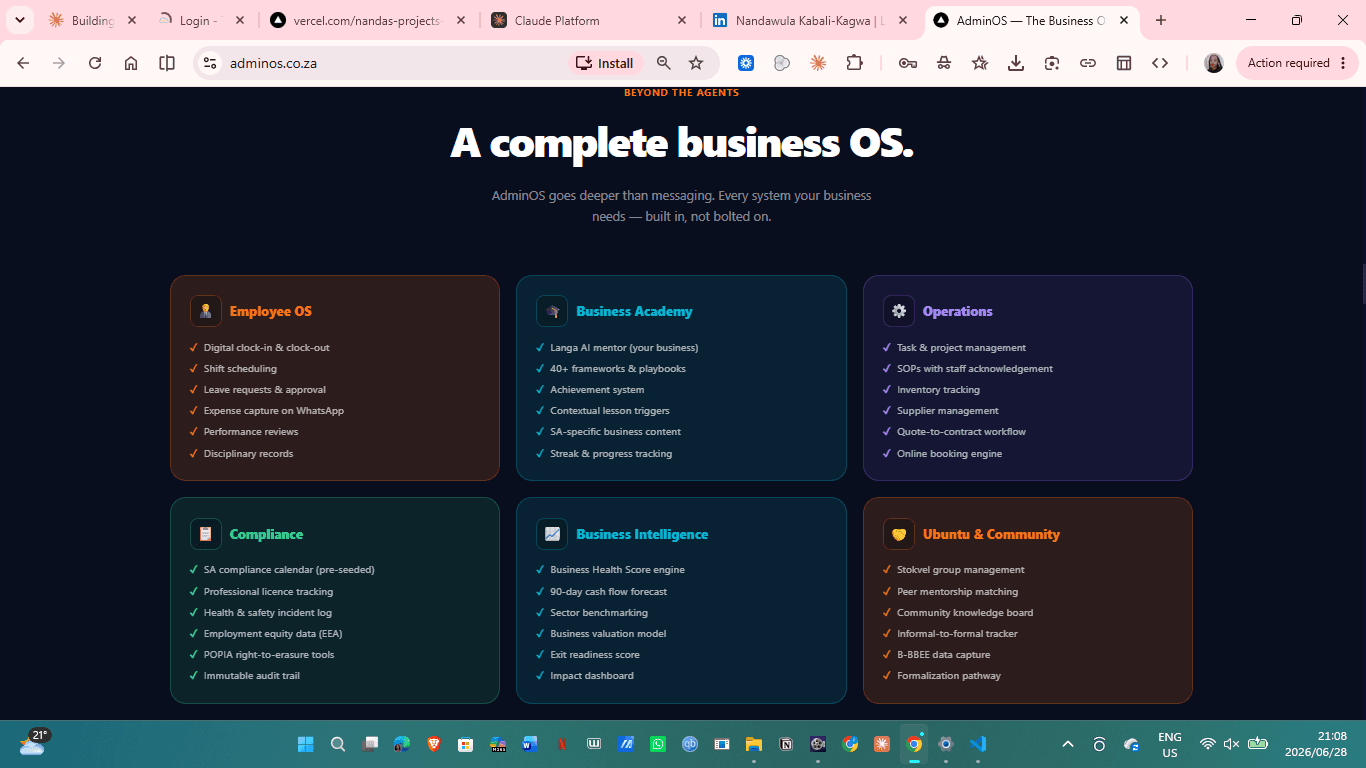The height and width of the screenshot is (768, 1366).
Task: Switch to the Nandawula Kabali-Kagwa LinkedIn tab
Action: point(810,20)
